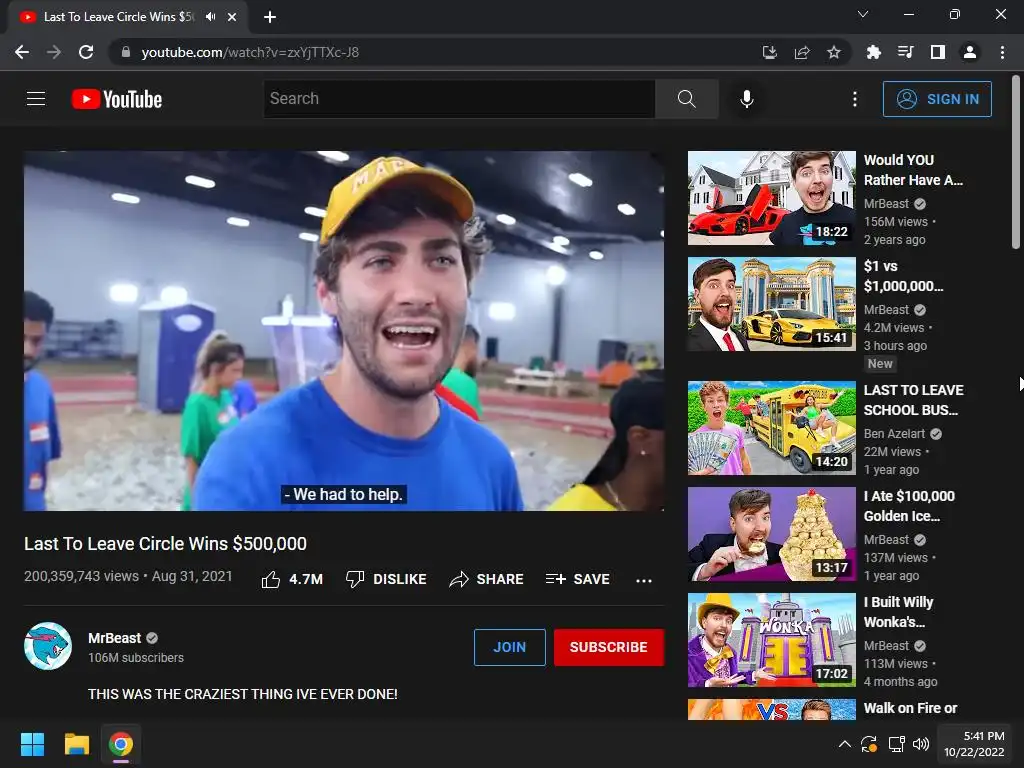The height and width of the screenshot is (768, 1024).
Task: Go back in browser history
Action: [x=22, y=52]
